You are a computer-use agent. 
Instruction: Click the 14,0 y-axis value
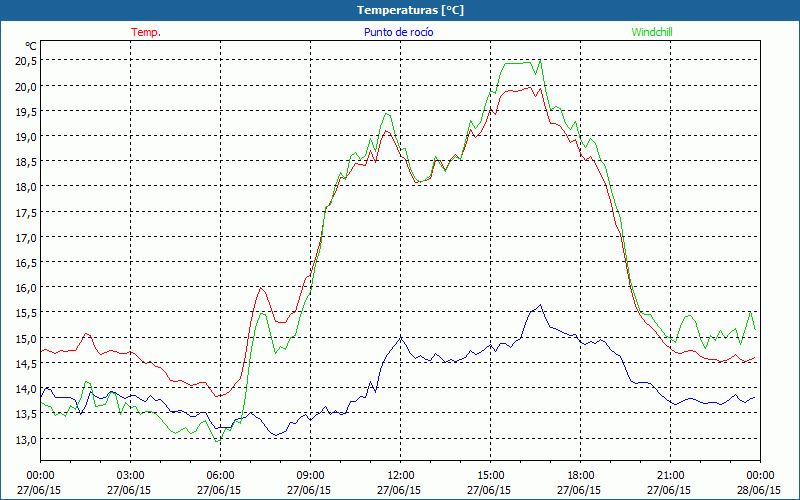pyautogui.click(x=26, y=389)
